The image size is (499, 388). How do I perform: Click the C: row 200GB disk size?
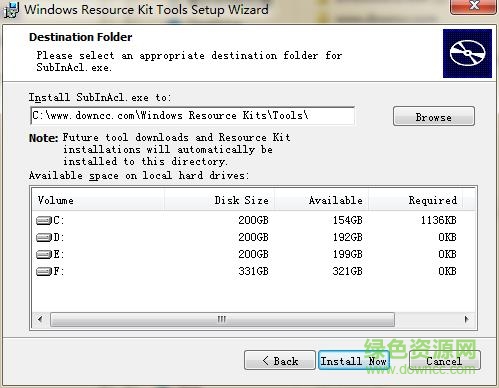pyautogui.click(x=253, y=220)
